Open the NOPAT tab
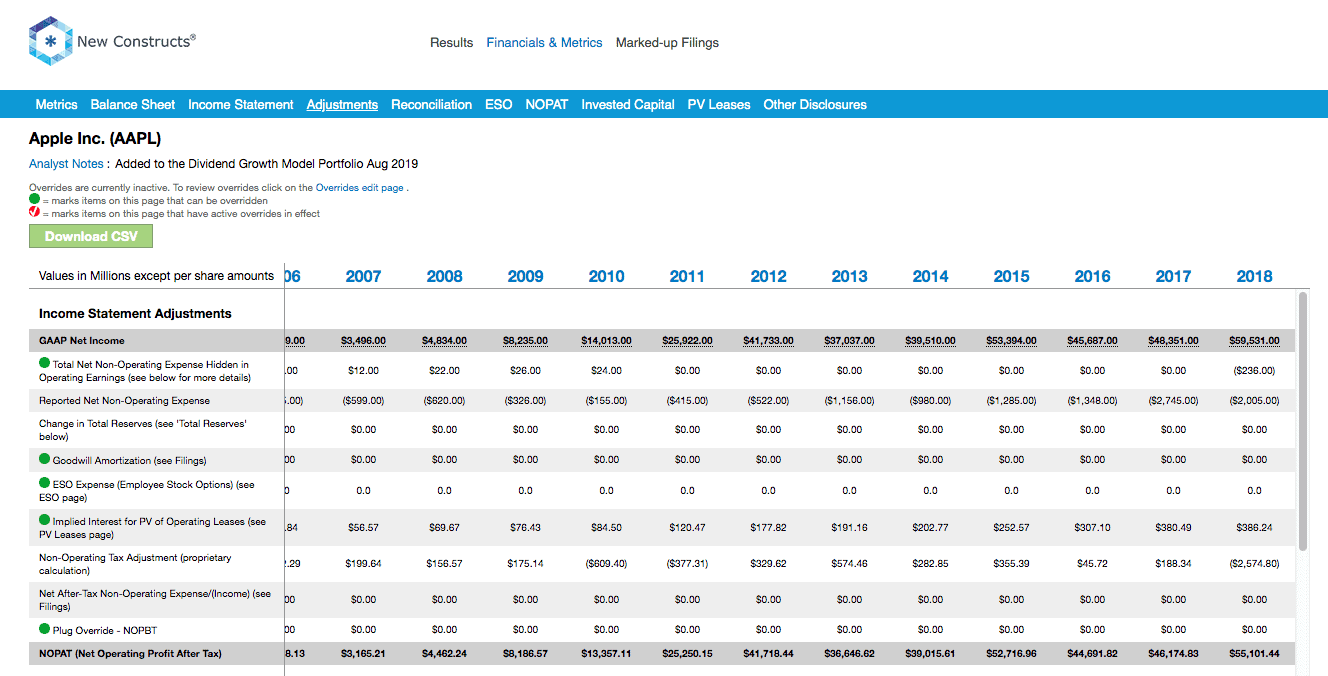This screenshot has width=1328, height=676. coord(547,104)
